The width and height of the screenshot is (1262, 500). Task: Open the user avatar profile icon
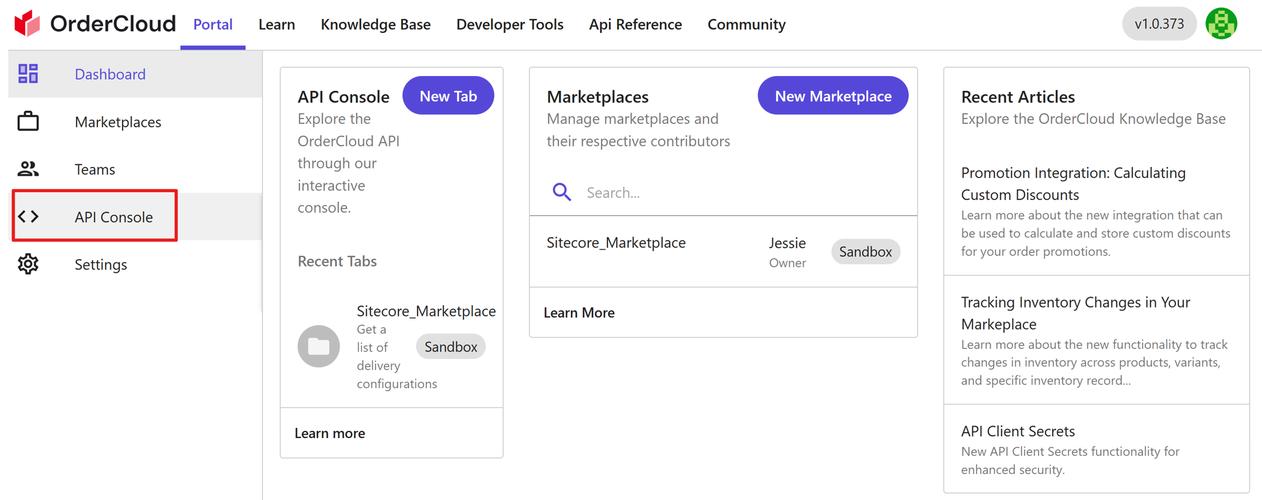[x=1221, y=24]
